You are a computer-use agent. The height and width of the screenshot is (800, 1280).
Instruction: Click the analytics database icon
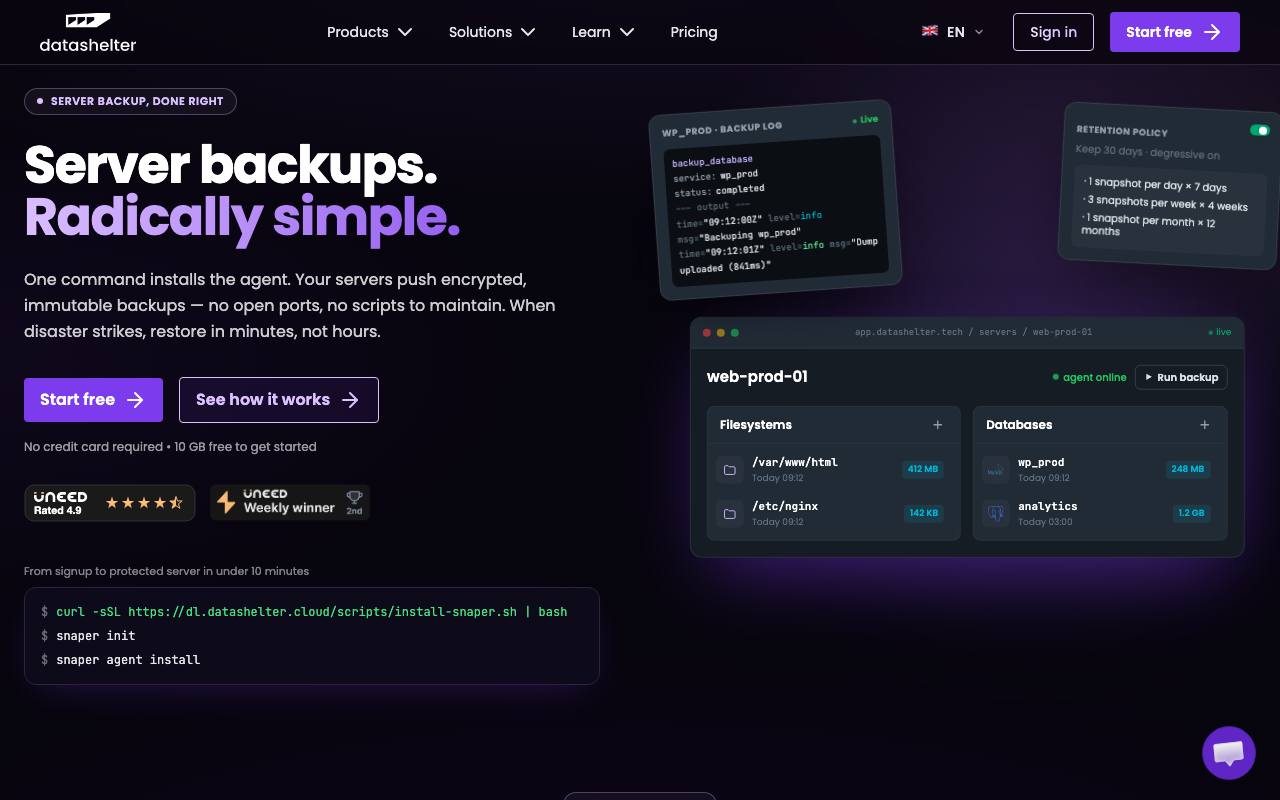pos(995,513)
